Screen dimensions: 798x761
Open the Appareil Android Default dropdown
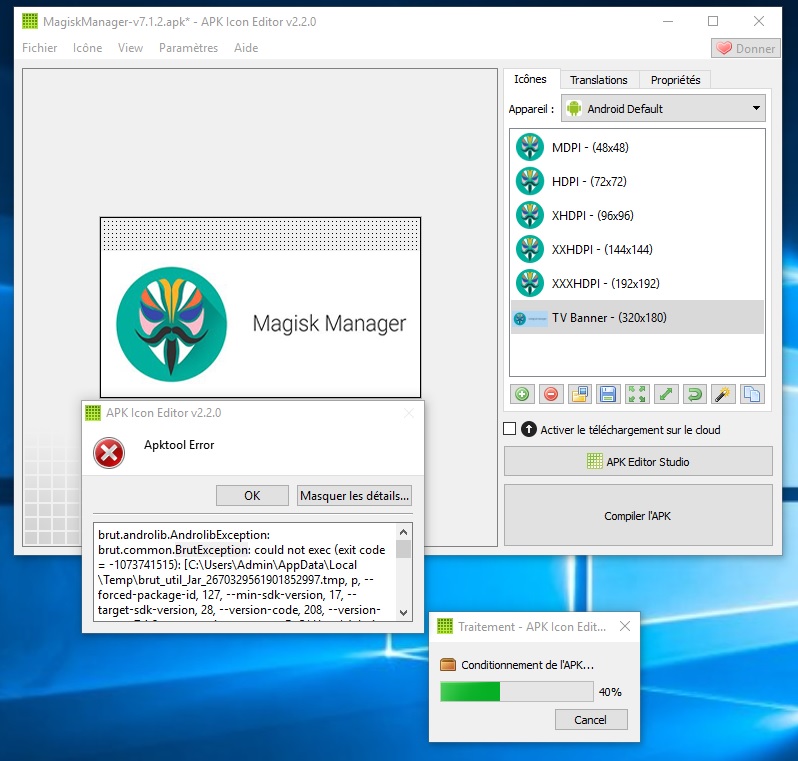click(x=663, y=108)
